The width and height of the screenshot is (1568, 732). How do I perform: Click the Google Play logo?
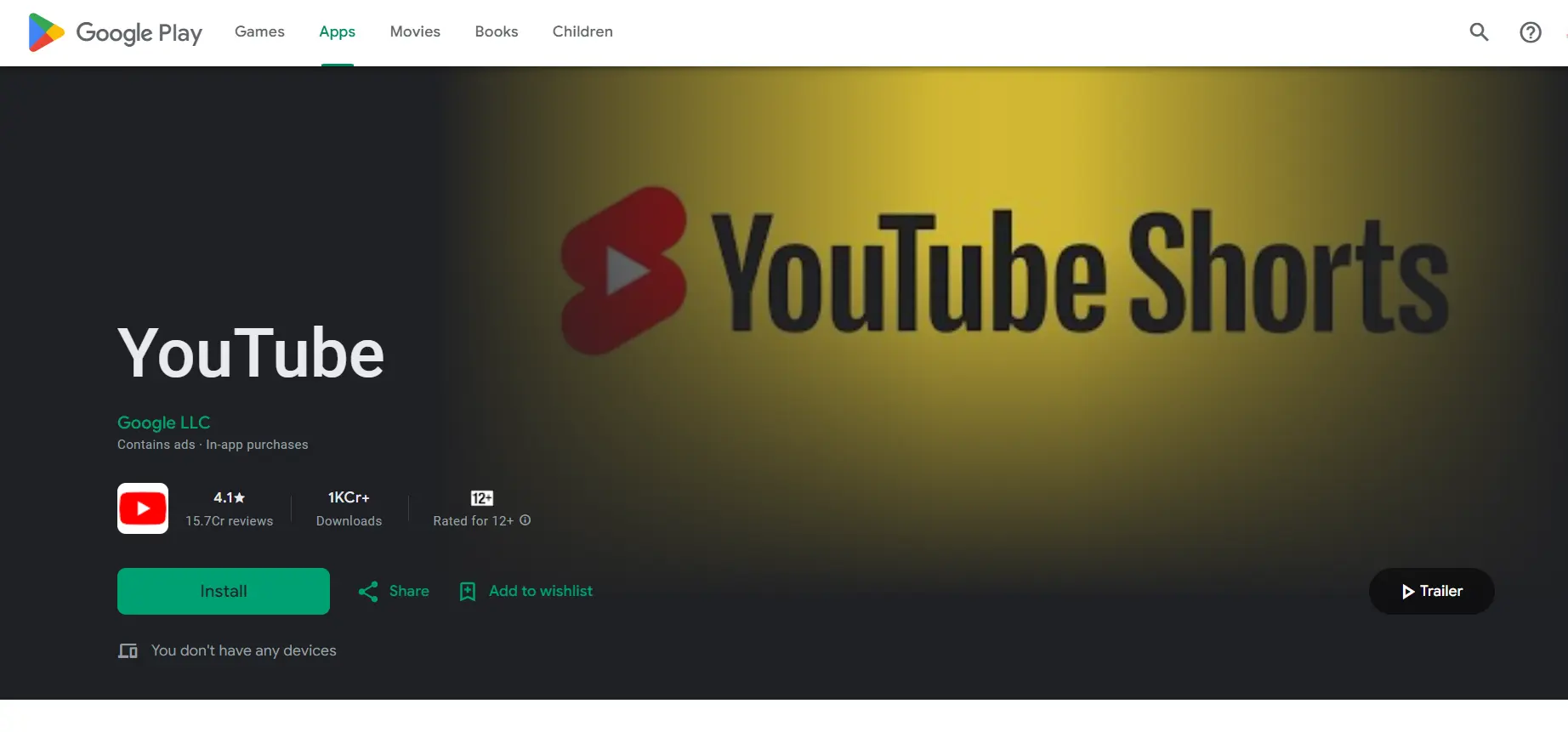(116, 32)
